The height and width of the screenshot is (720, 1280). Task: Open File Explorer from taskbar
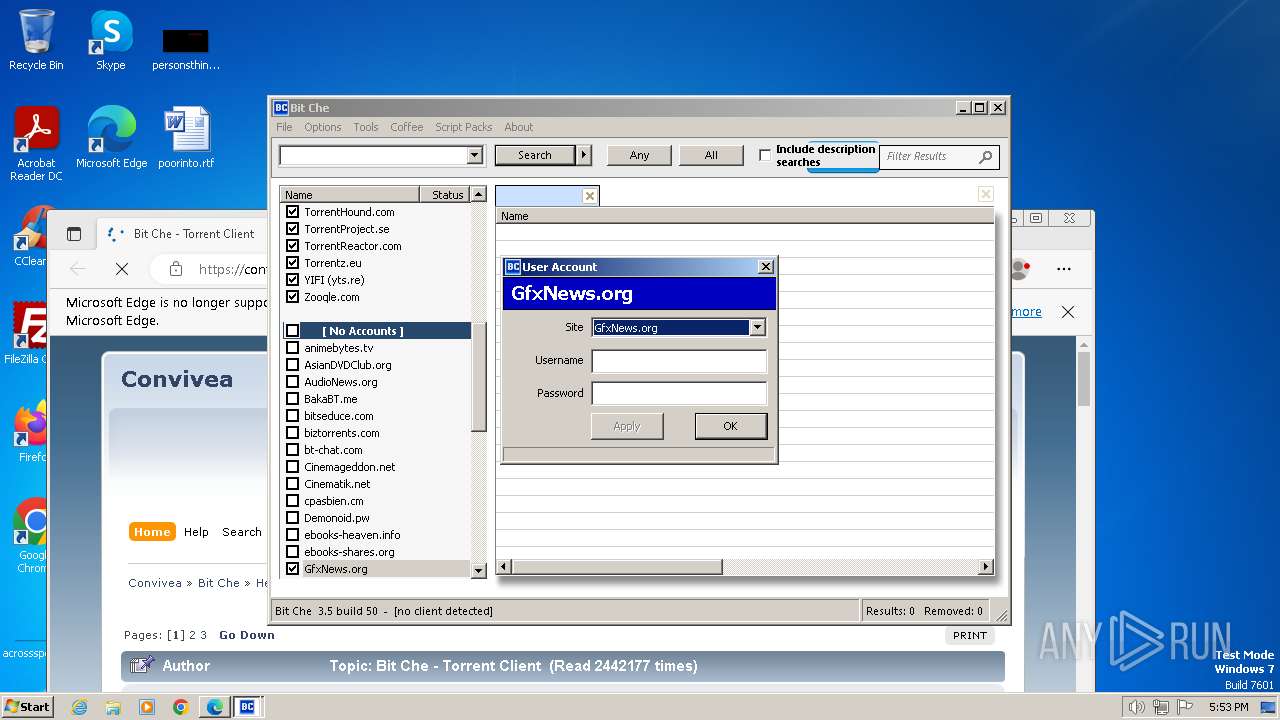point(113,707)
